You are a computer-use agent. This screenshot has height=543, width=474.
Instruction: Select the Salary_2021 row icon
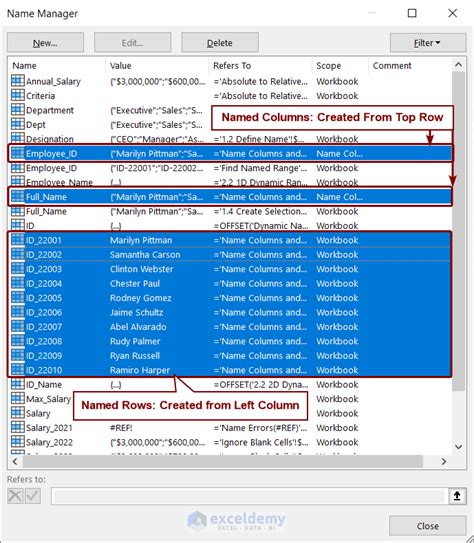coord(18,427)
